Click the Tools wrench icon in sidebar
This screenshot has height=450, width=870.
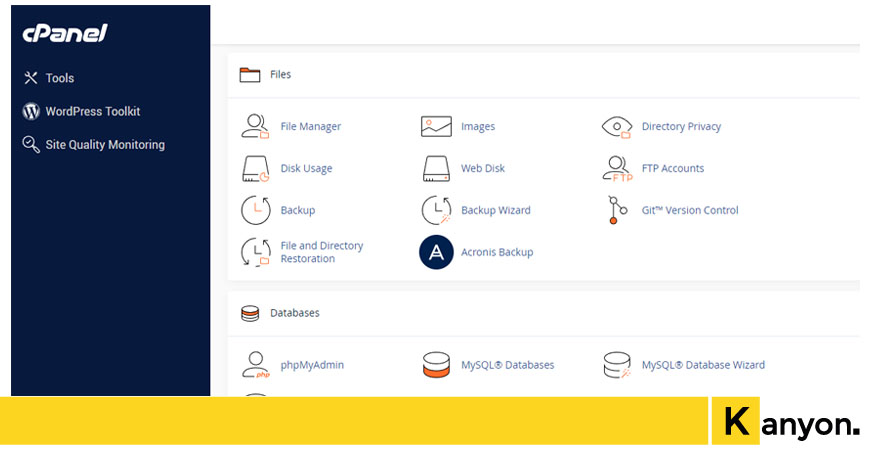pyautogui.click(x=31, y=78)
